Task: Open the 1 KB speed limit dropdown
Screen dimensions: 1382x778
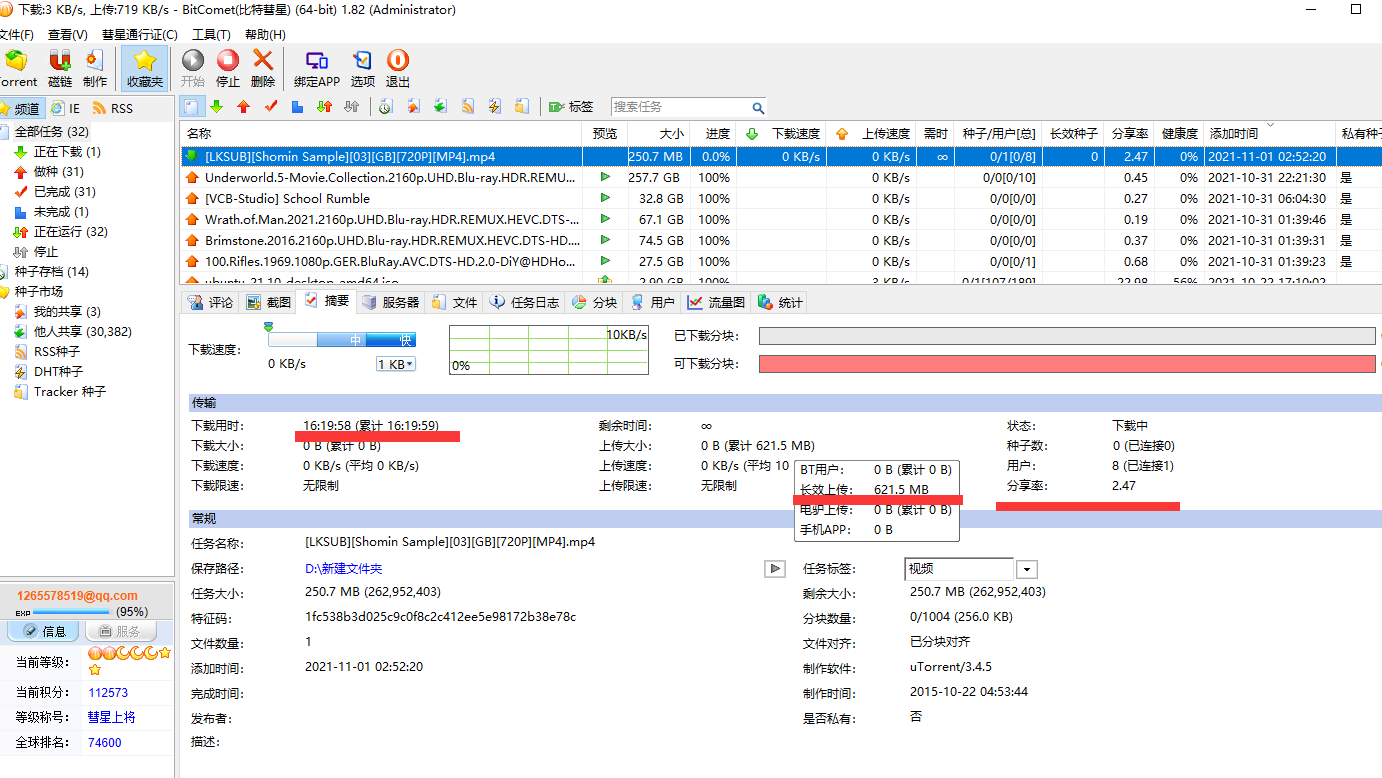Action: pos(395,364)
